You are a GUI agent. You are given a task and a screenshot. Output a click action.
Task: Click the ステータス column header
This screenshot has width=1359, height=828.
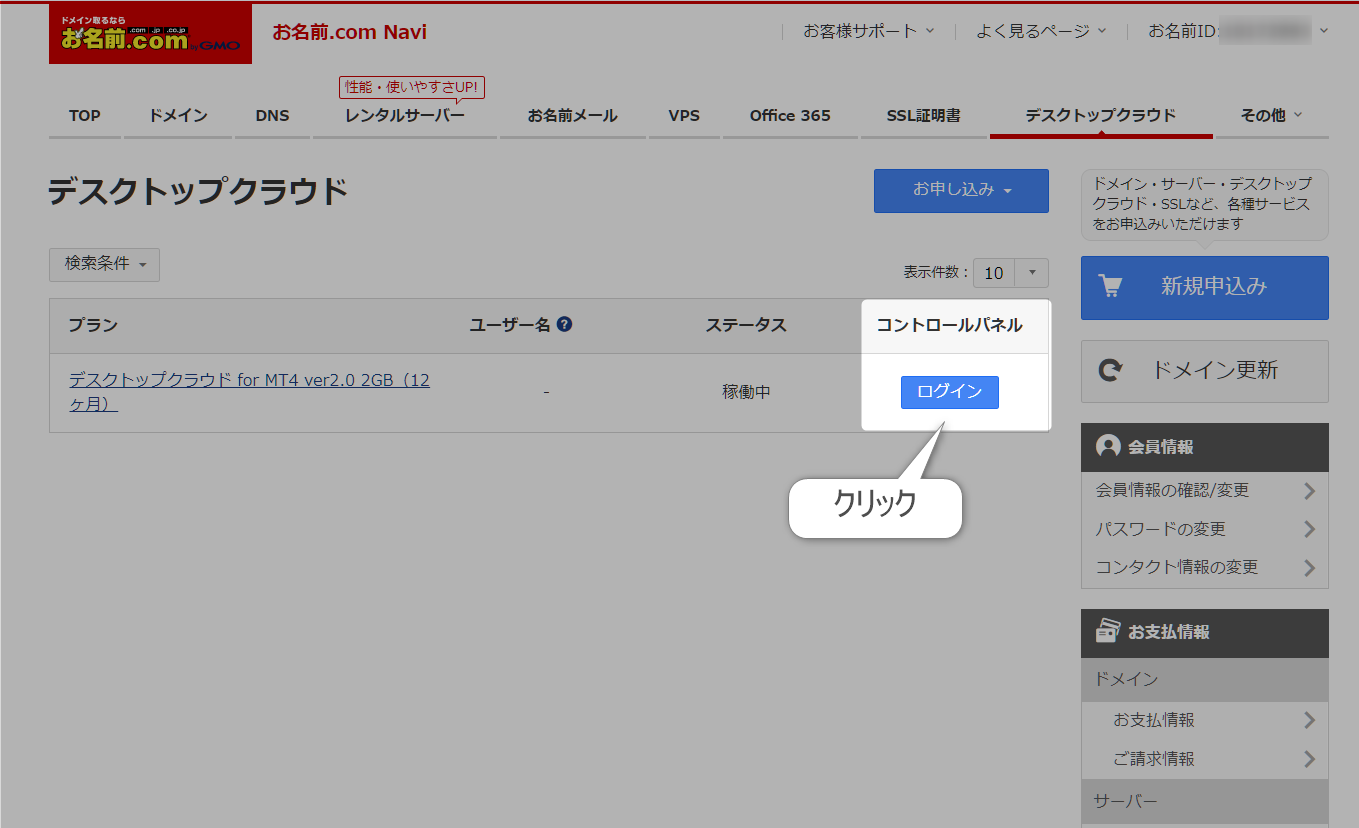pyautogui.click(x=746, y=325)
